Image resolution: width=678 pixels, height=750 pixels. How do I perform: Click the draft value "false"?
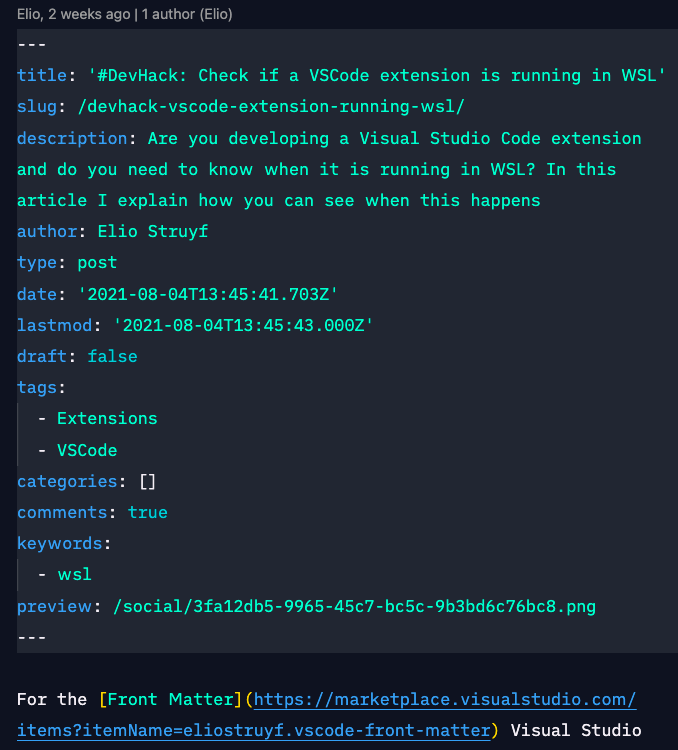[112, 356]
